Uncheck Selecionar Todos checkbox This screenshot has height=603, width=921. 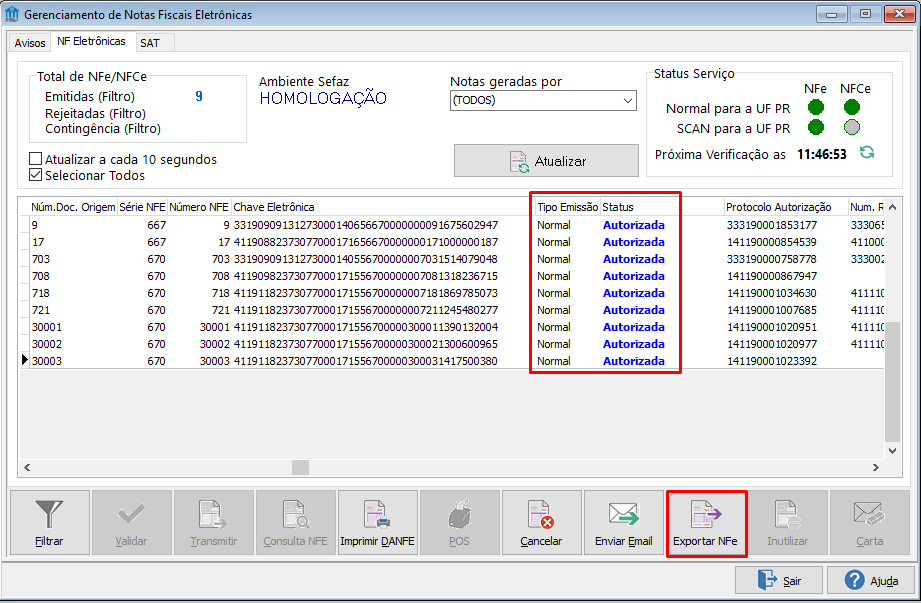[36, 175]
